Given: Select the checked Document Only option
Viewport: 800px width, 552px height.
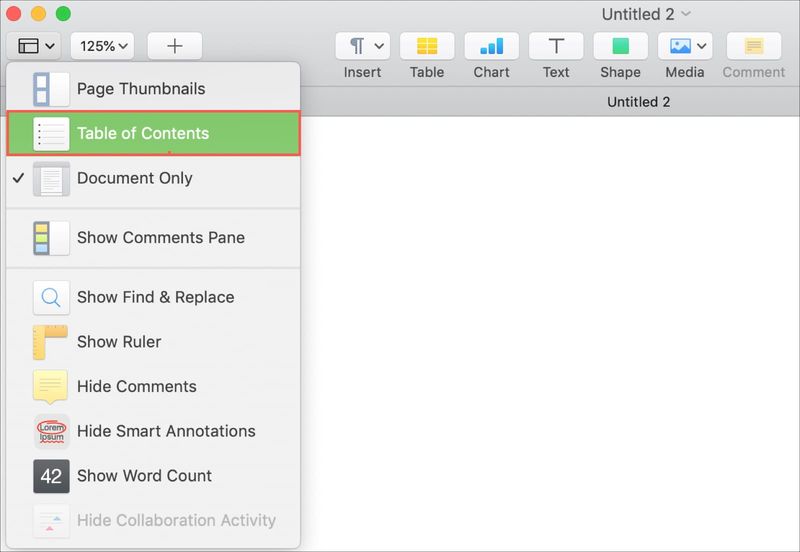Looking at the screenshot, I should coord(153,178).
